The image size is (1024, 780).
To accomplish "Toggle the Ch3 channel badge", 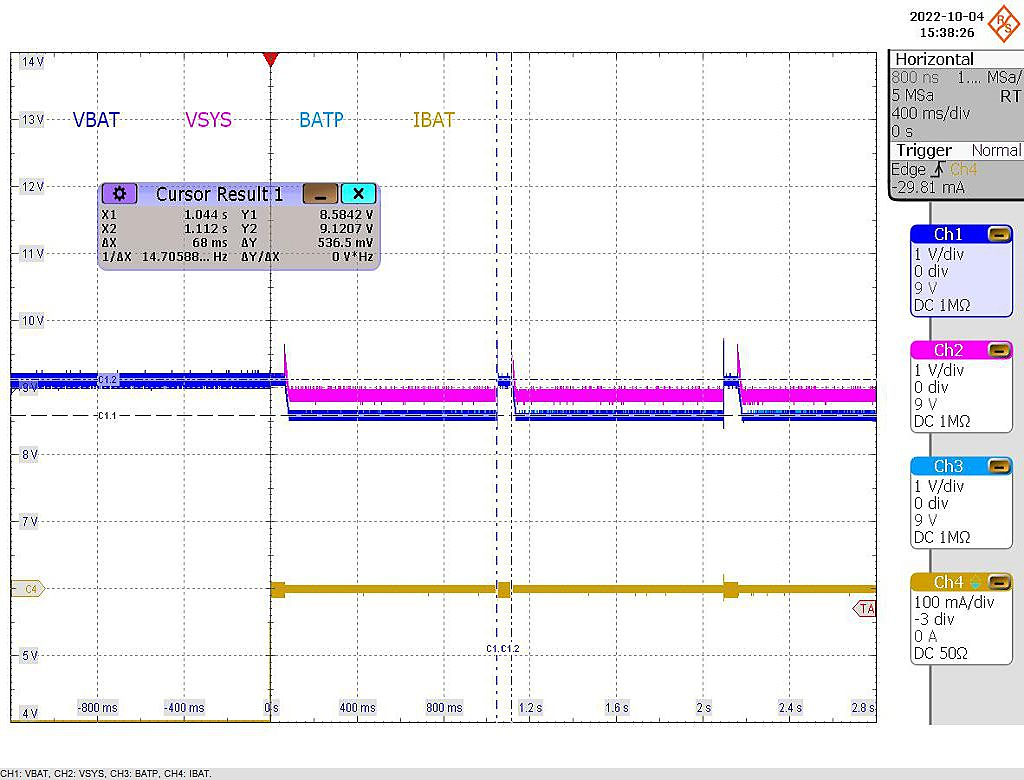I will click(x=948, y=465).
